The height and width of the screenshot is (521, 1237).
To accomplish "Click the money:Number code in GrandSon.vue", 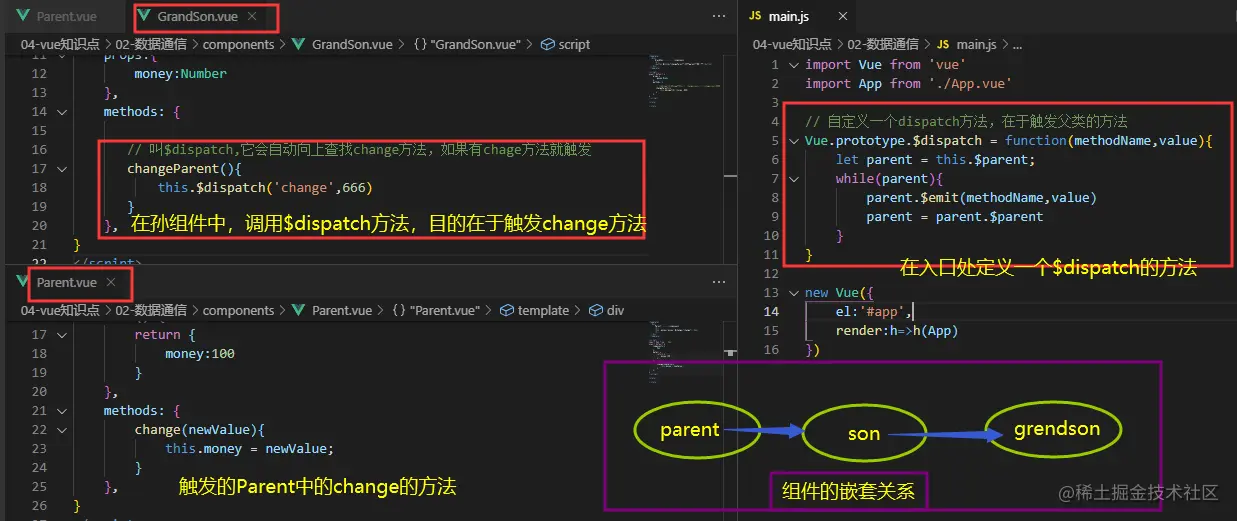I will coord(180,74).
